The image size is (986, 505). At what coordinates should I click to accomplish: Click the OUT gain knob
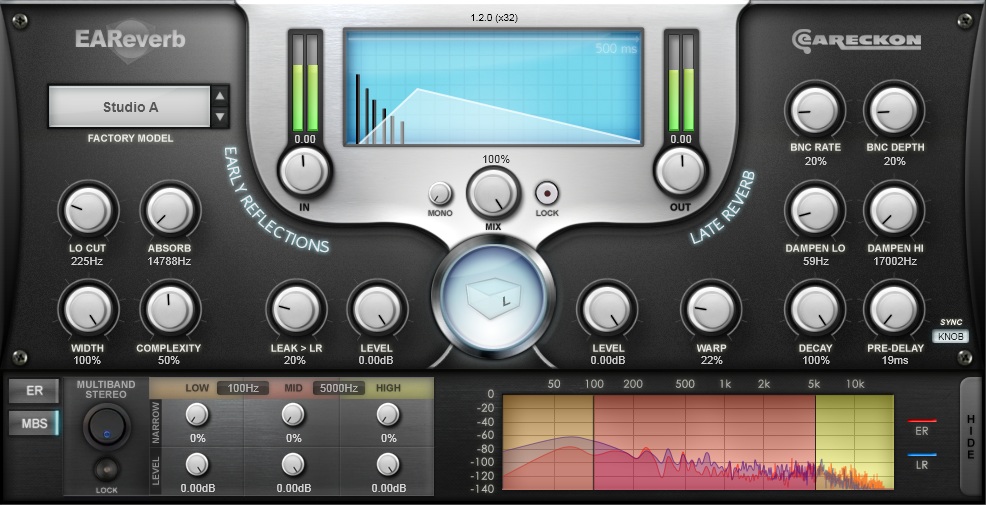tap(680, 170)
